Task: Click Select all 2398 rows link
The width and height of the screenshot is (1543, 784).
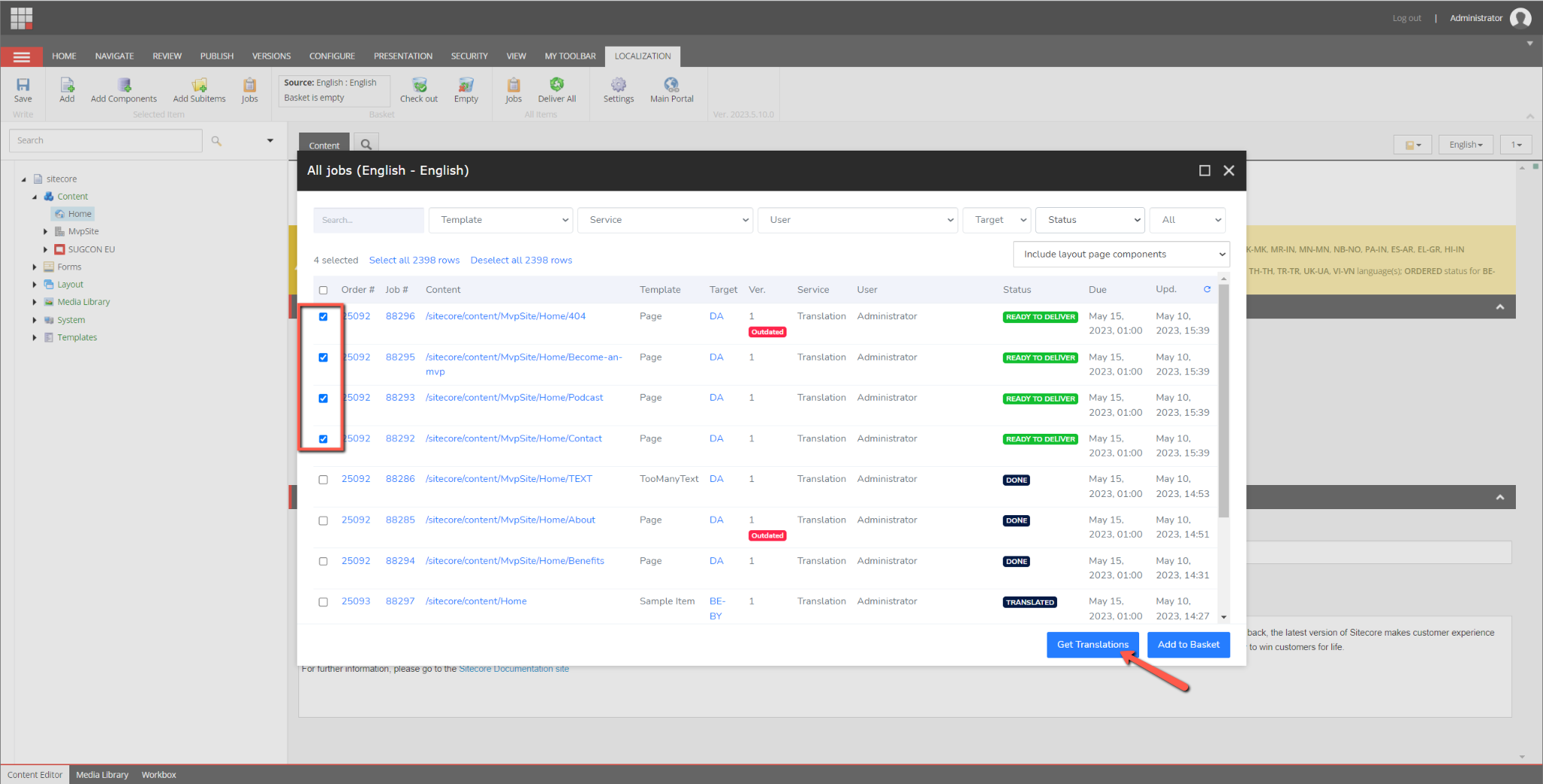Action: pyautogui.click(x=414, y=261)
